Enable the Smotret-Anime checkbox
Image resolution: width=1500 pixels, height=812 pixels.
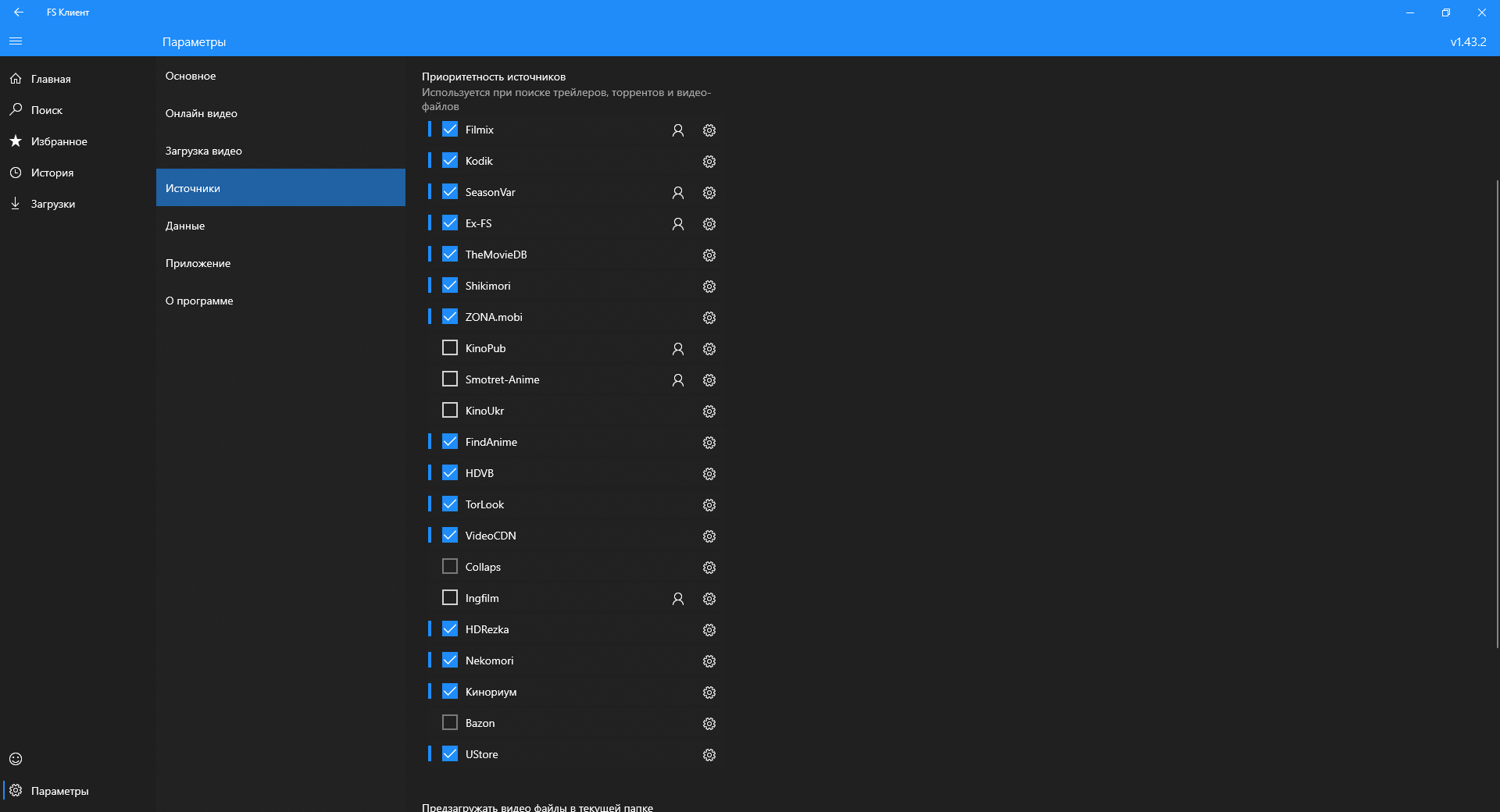tap(450, 379)
